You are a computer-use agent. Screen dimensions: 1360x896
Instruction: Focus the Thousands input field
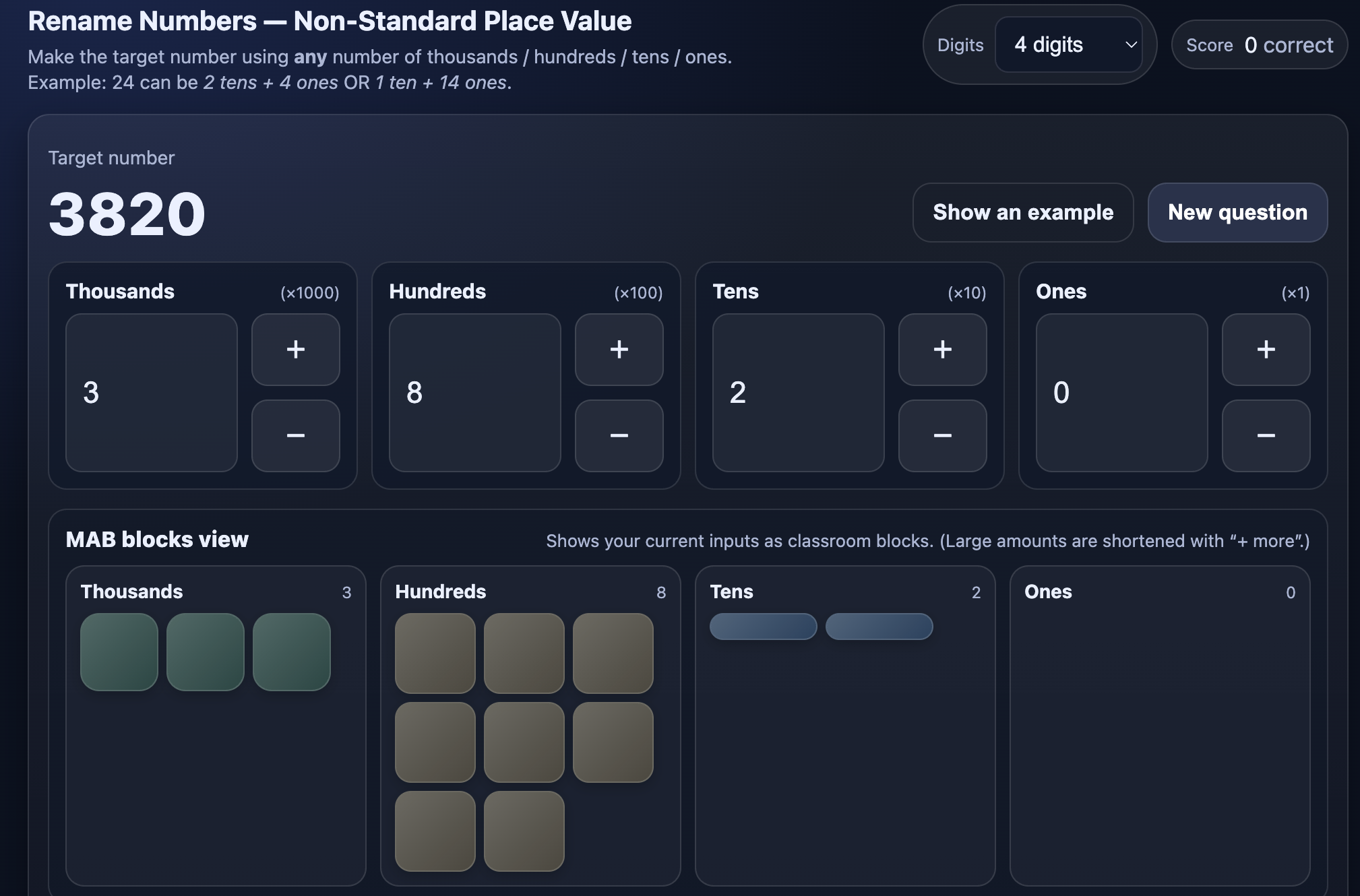point(152,393)
